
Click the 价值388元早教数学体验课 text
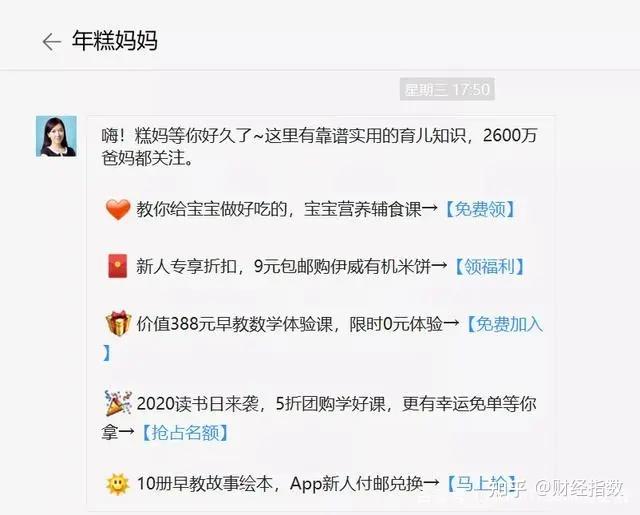click(234, 324)
